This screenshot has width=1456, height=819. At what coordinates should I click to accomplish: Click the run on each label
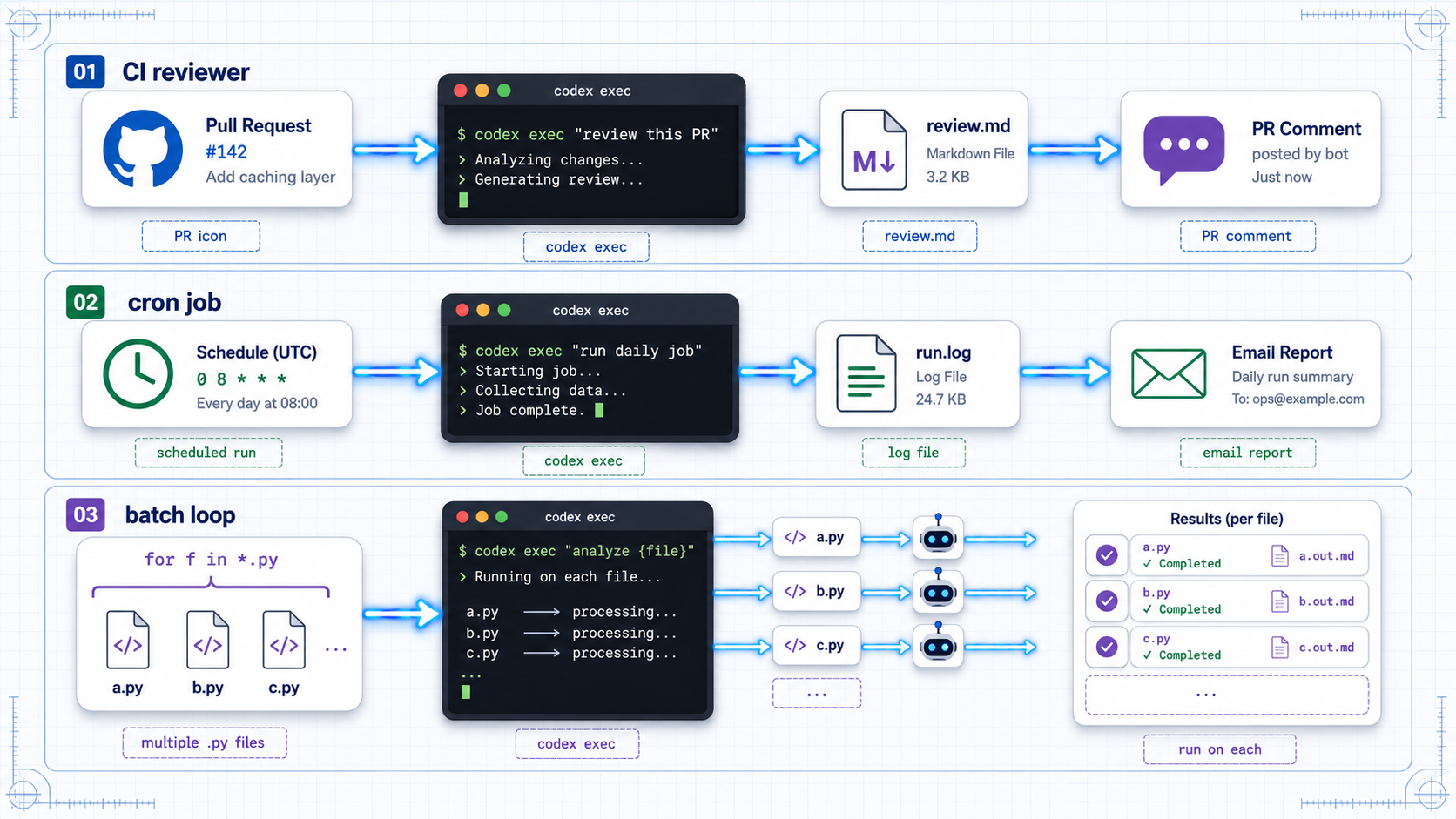pos(1219,749)
